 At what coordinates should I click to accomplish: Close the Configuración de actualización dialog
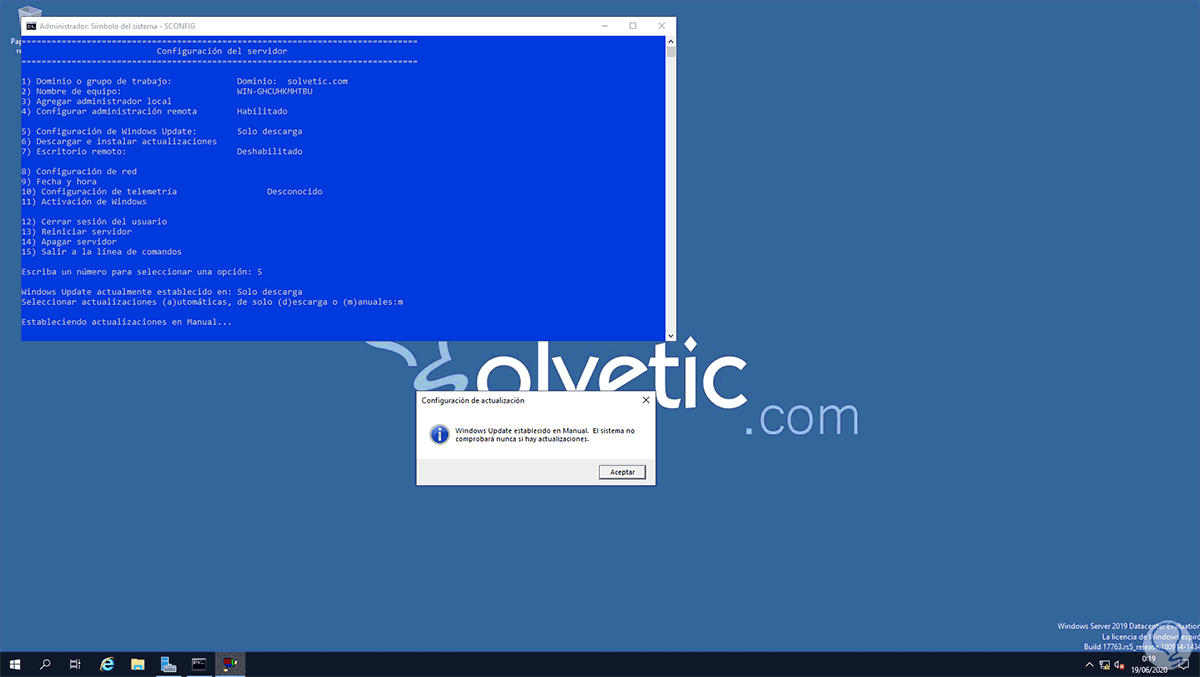click(x=645, y=400)
